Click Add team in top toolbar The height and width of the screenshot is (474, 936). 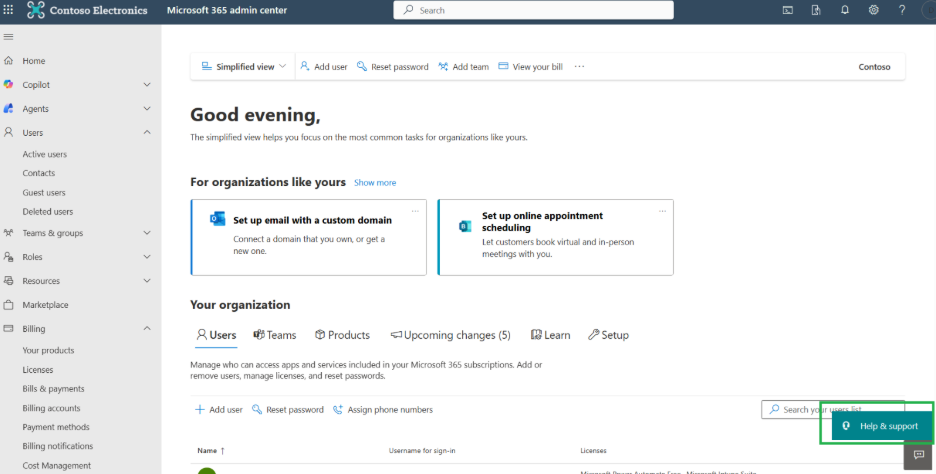464,67
